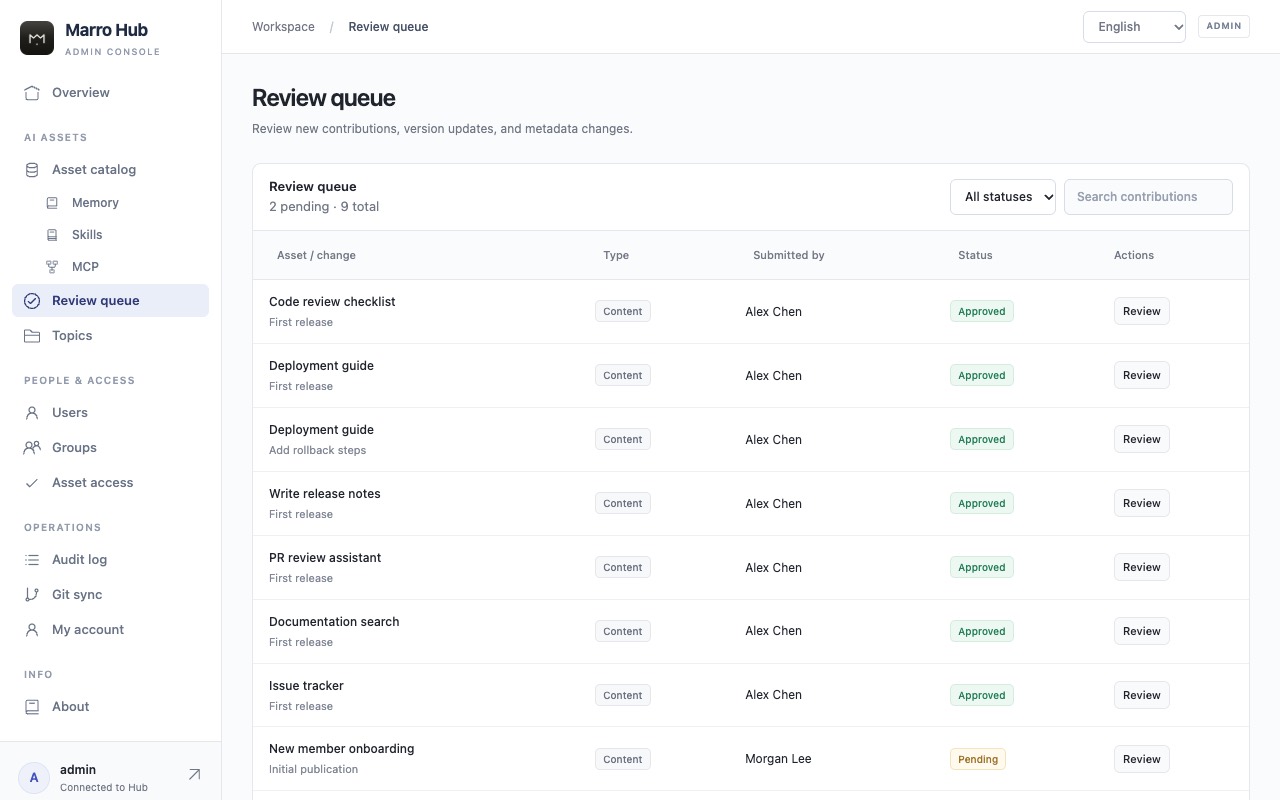Click the Type column header
This screenshot has width=1280, height=800.
(x=616, y=255)
